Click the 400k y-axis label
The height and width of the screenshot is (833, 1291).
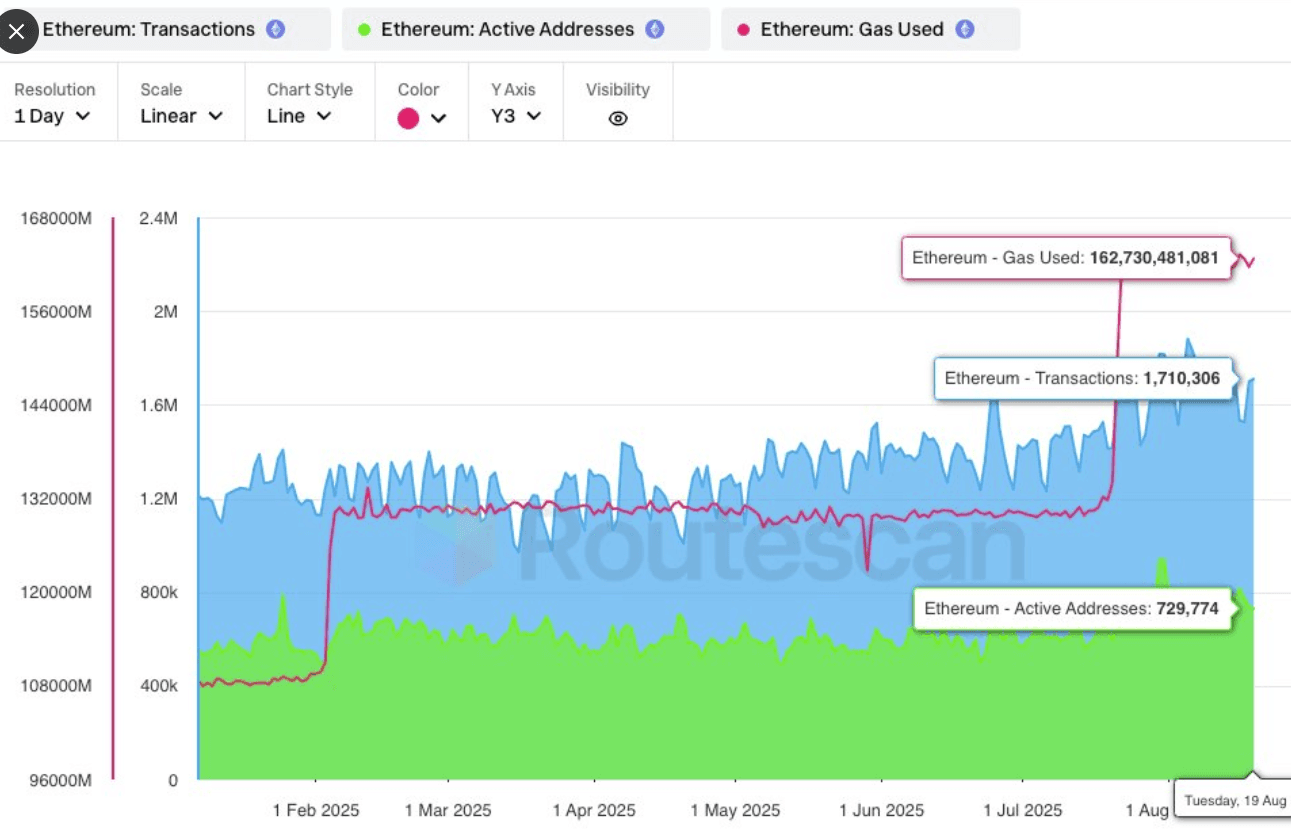tap(157, 686)
